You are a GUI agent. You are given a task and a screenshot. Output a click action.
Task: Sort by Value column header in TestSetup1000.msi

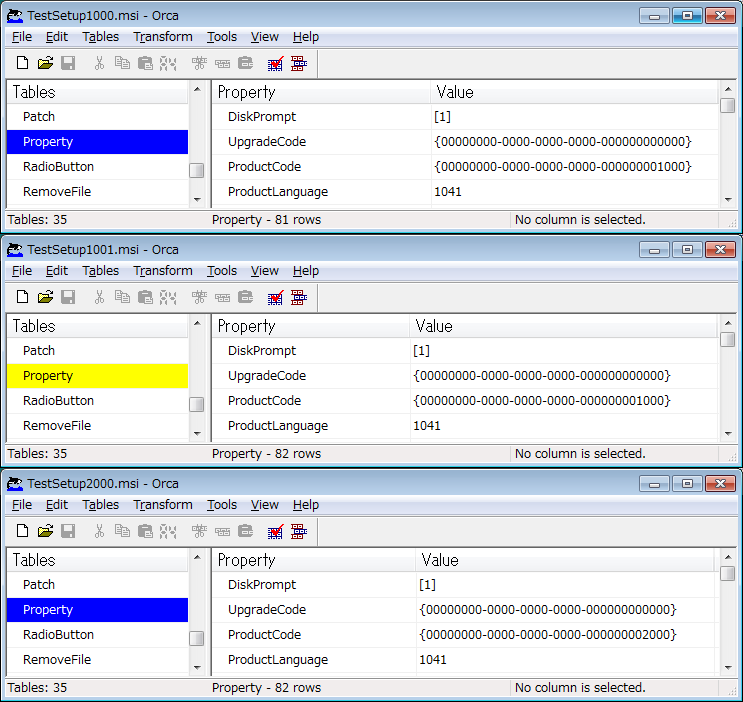455,92
